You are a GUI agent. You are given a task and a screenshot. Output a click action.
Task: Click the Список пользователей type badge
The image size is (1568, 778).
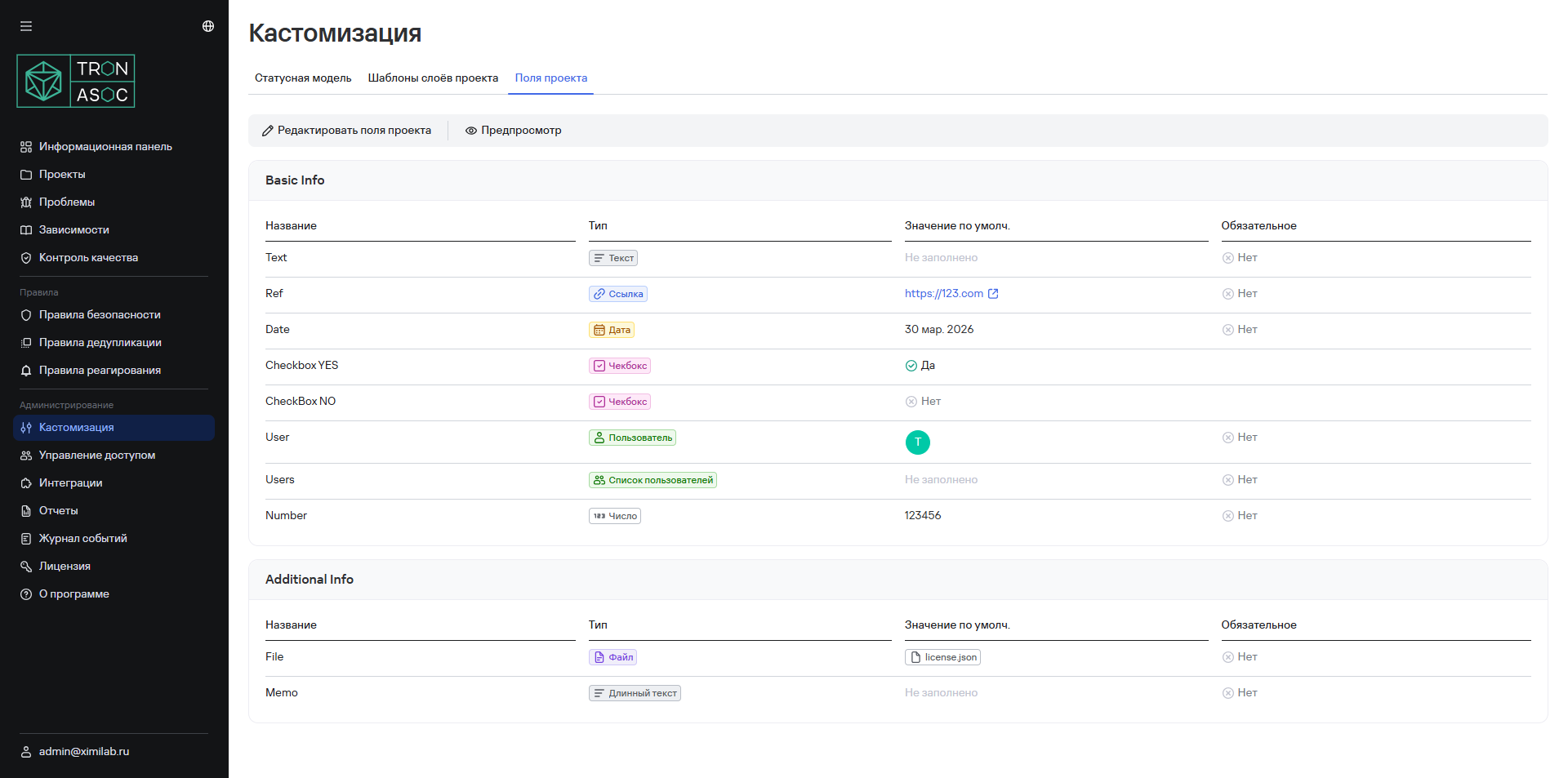point(653,480)
